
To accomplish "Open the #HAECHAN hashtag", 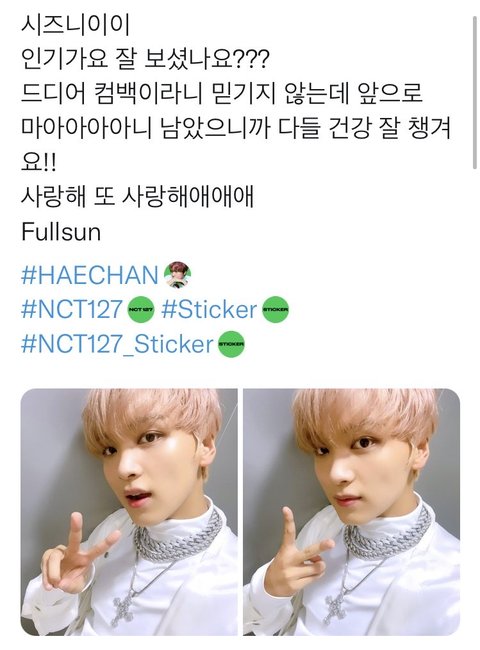I will 90,275.
